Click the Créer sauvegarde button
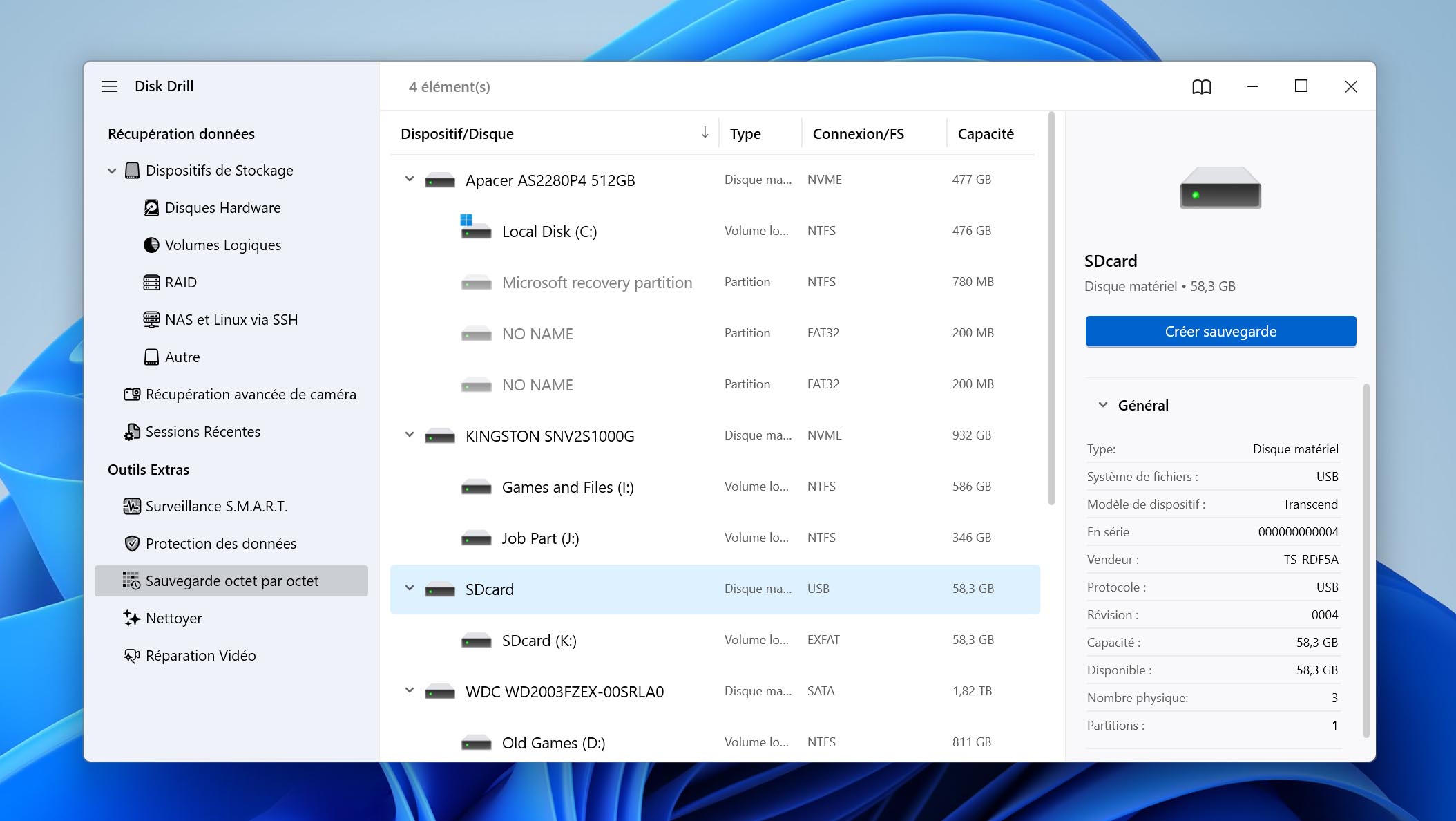Image resolution: width=1456 pixels, height=821 pixels. (1220, 332)
